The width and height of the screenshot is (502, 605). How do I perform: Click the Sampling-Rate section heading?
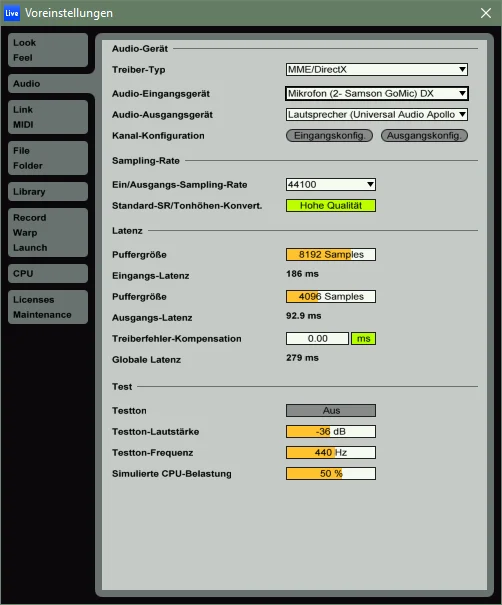[145, 161]
